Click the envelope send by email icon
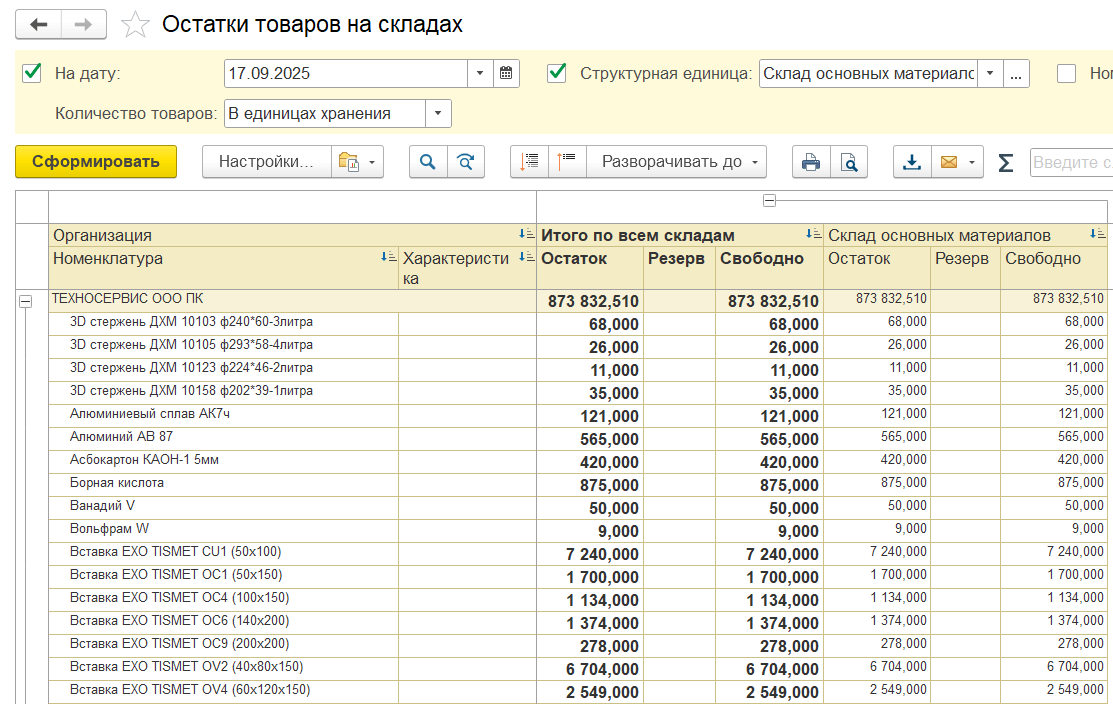 pyautogui.click(x=949, y=162)
